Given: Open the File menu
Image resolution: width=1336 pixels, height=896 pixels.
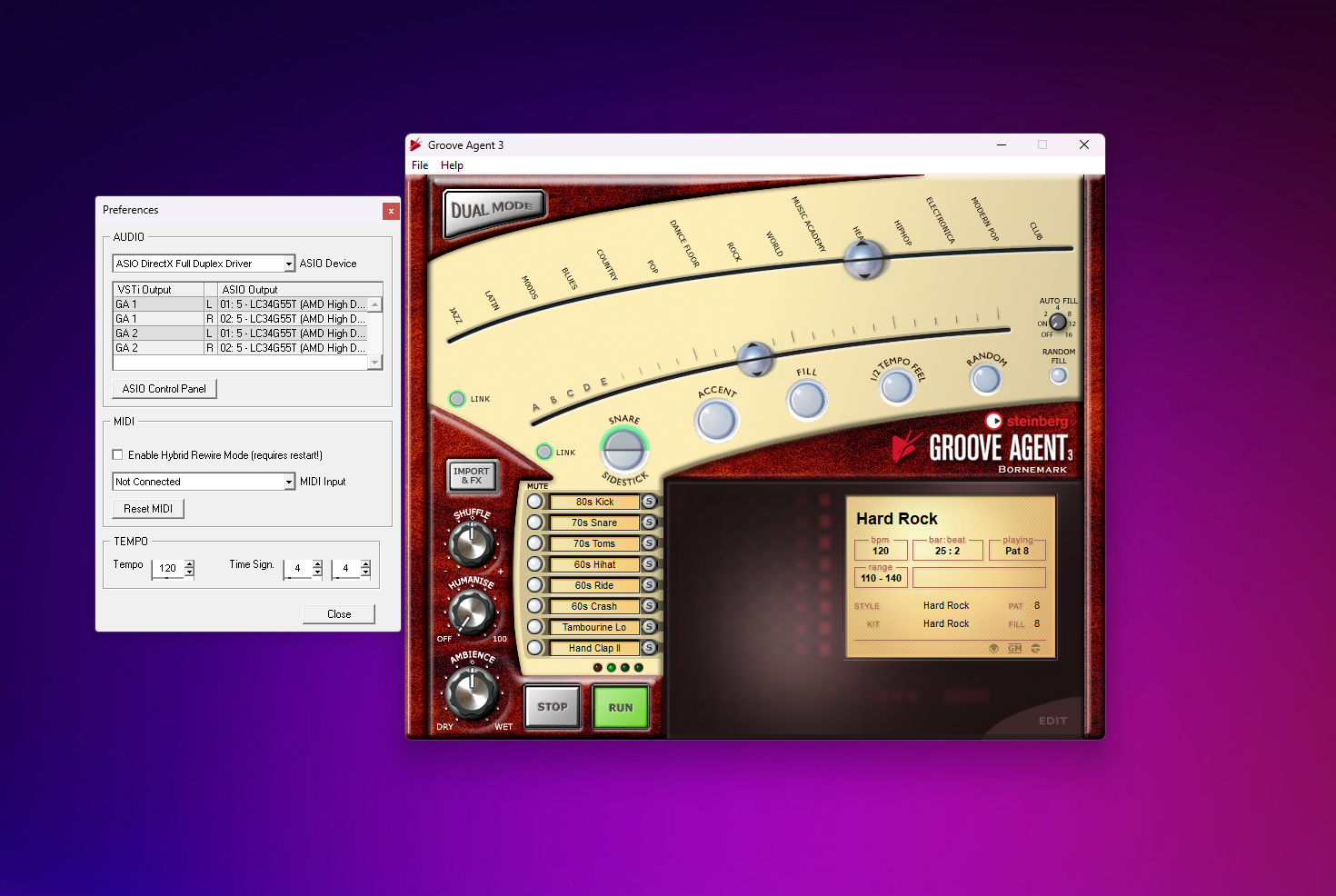Looking at the screenshot, I should (420, 165).
